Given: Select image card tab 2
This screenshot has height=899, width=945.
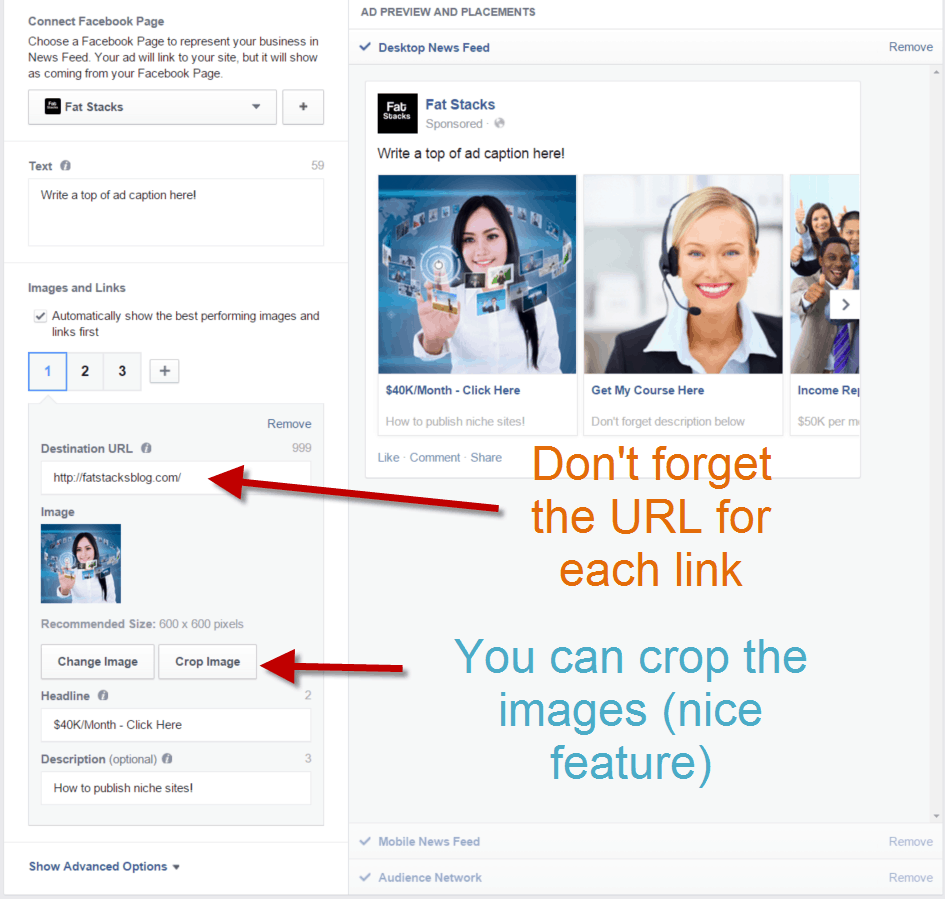Looking at the screenshot, I should 85,371.
